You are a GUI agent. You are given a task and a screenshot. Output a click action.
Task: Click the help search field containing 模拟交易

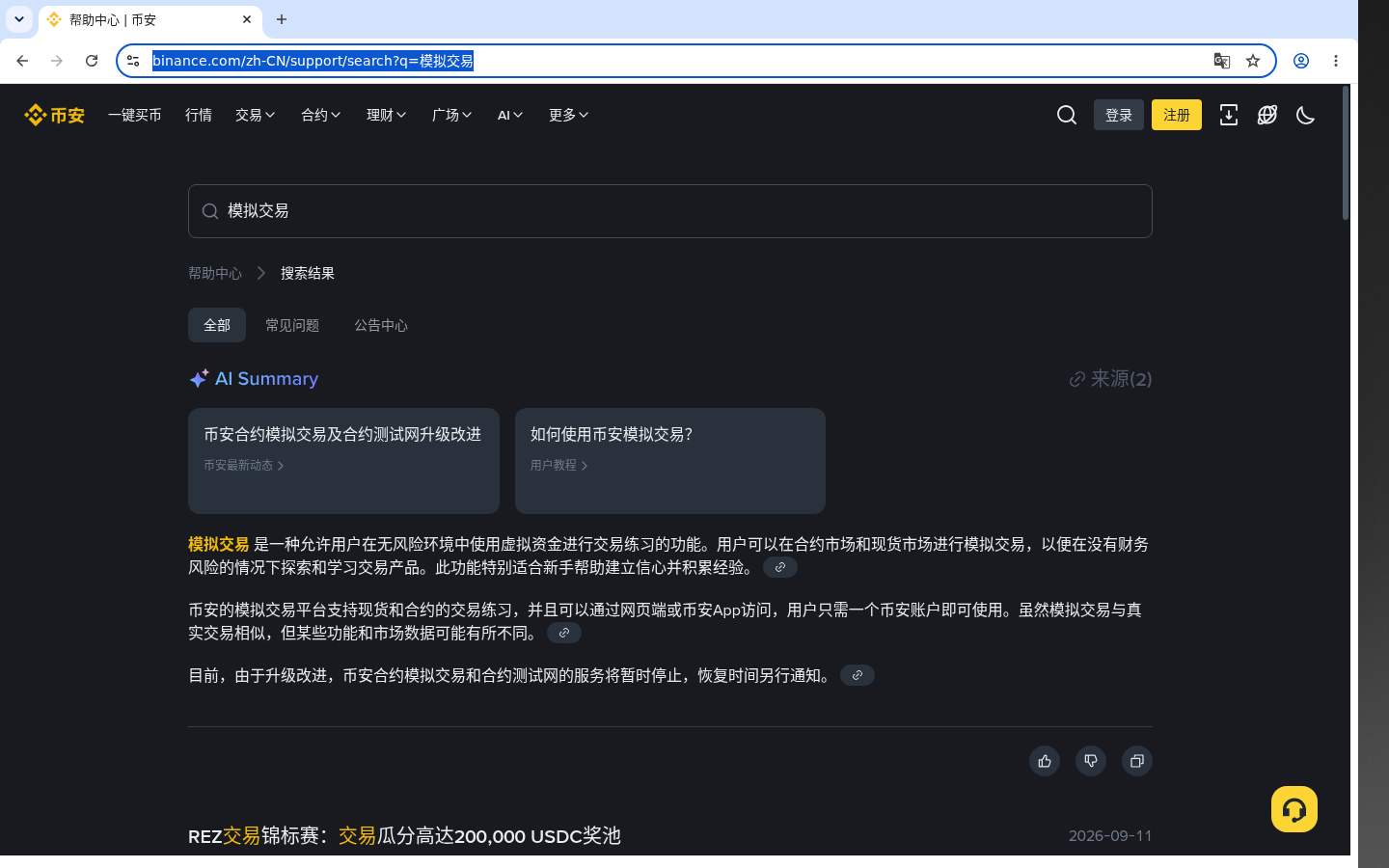point(670,211)
